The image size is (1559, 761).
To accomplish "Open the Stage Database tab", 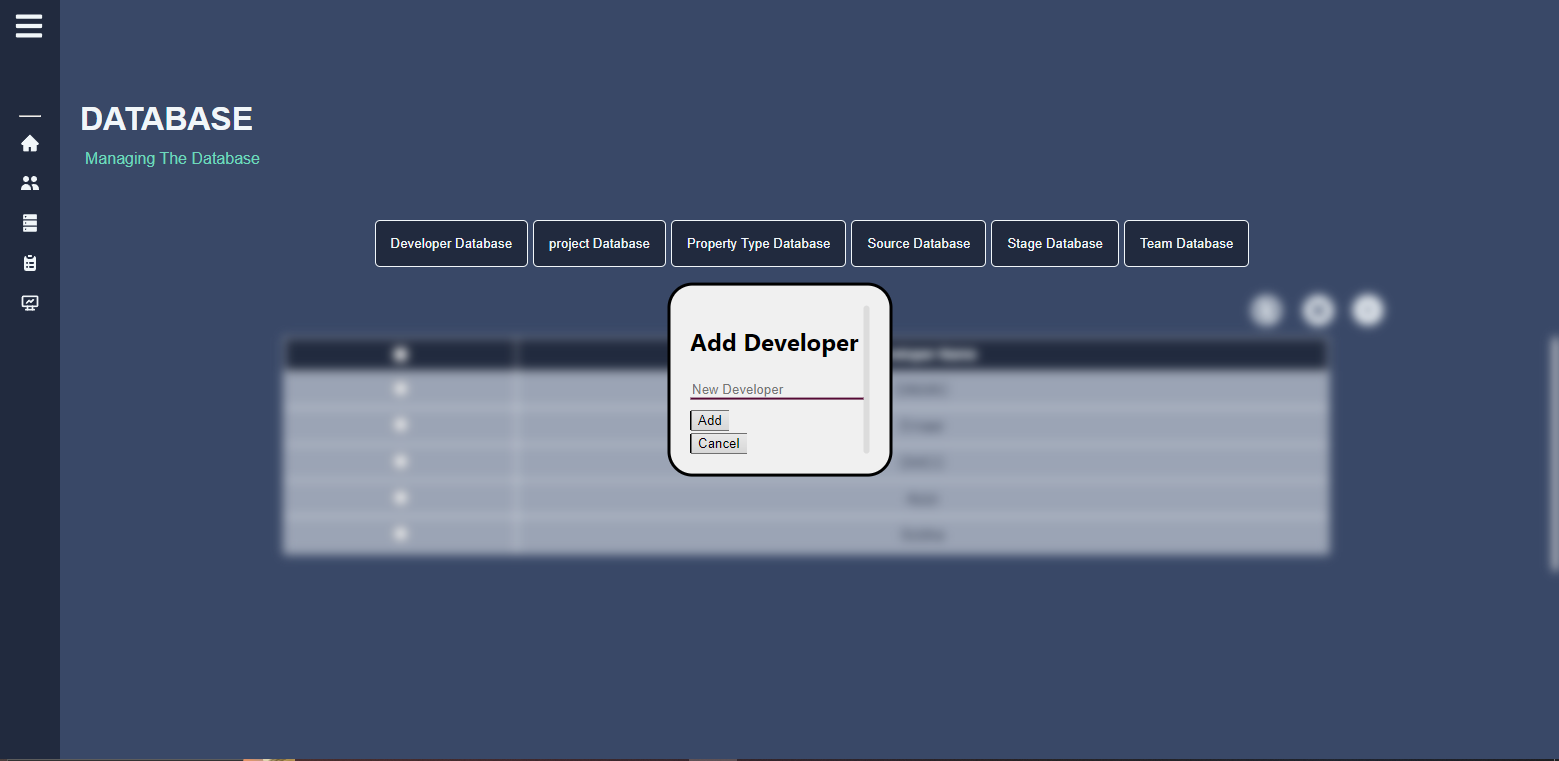I will pos(1055,244).
